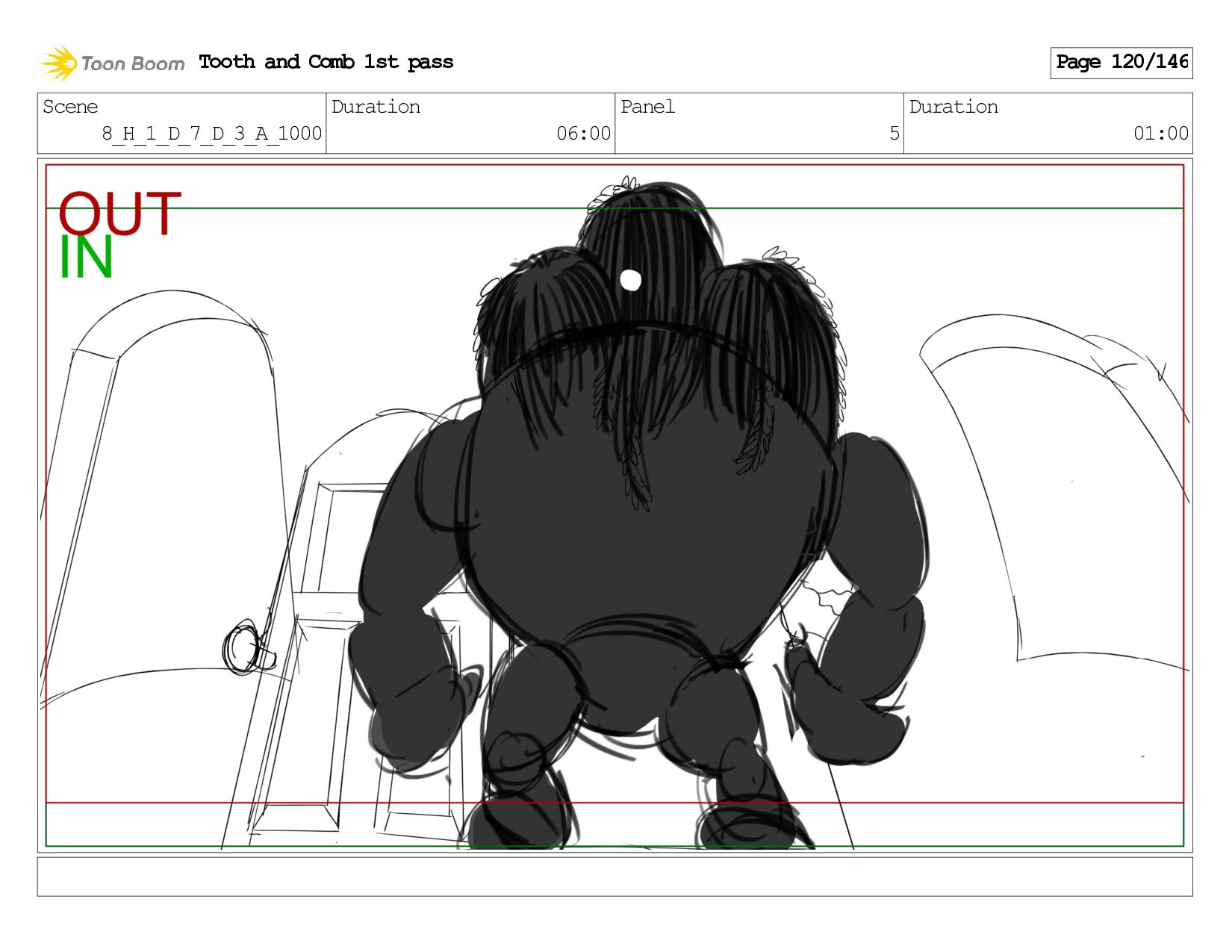Click the creature's white eye spot

pos(631,280)
